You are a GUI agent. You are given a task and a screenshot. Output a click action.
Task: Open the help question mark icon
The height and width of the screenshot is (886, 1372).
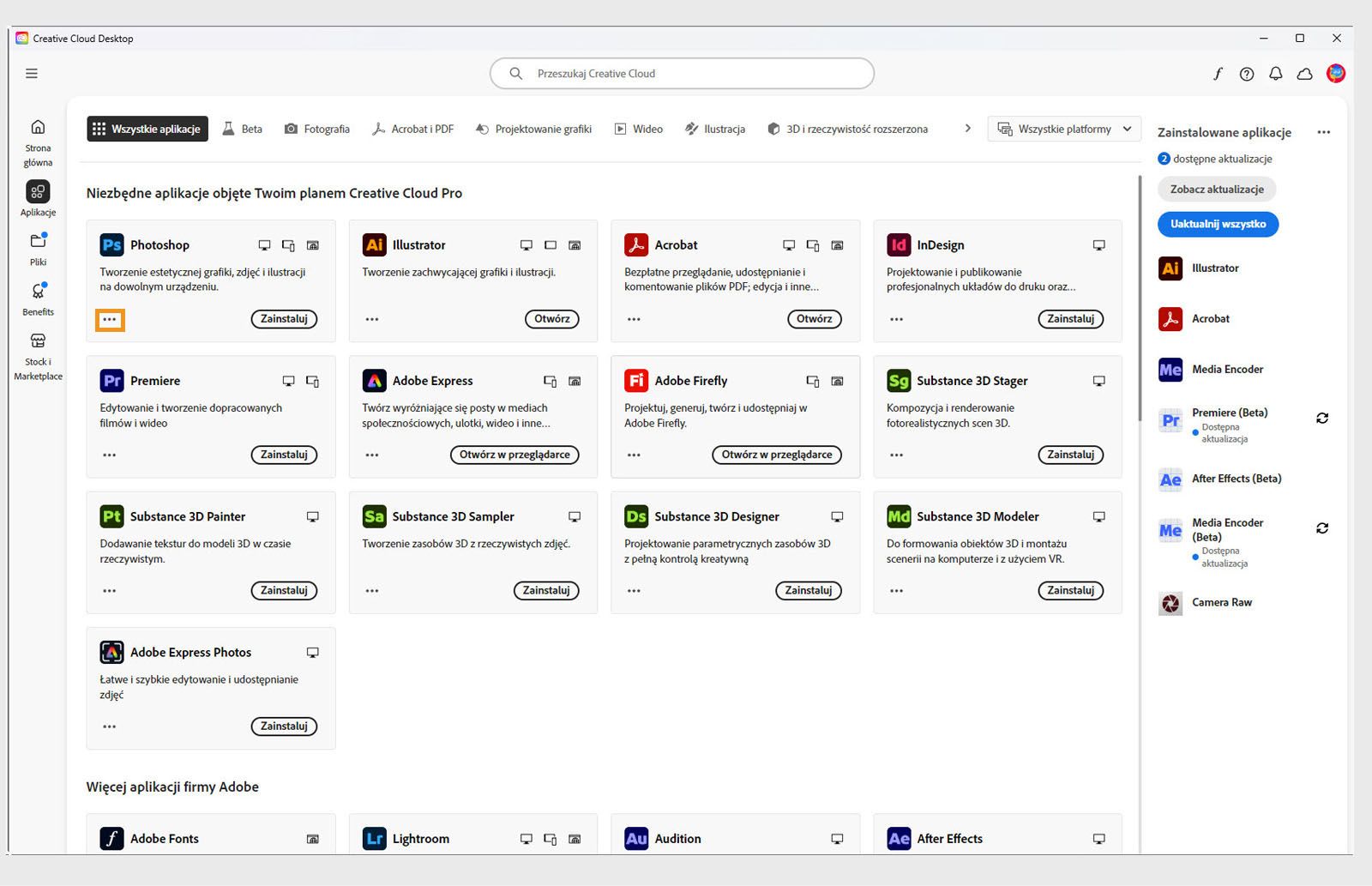click(1247, 74)
